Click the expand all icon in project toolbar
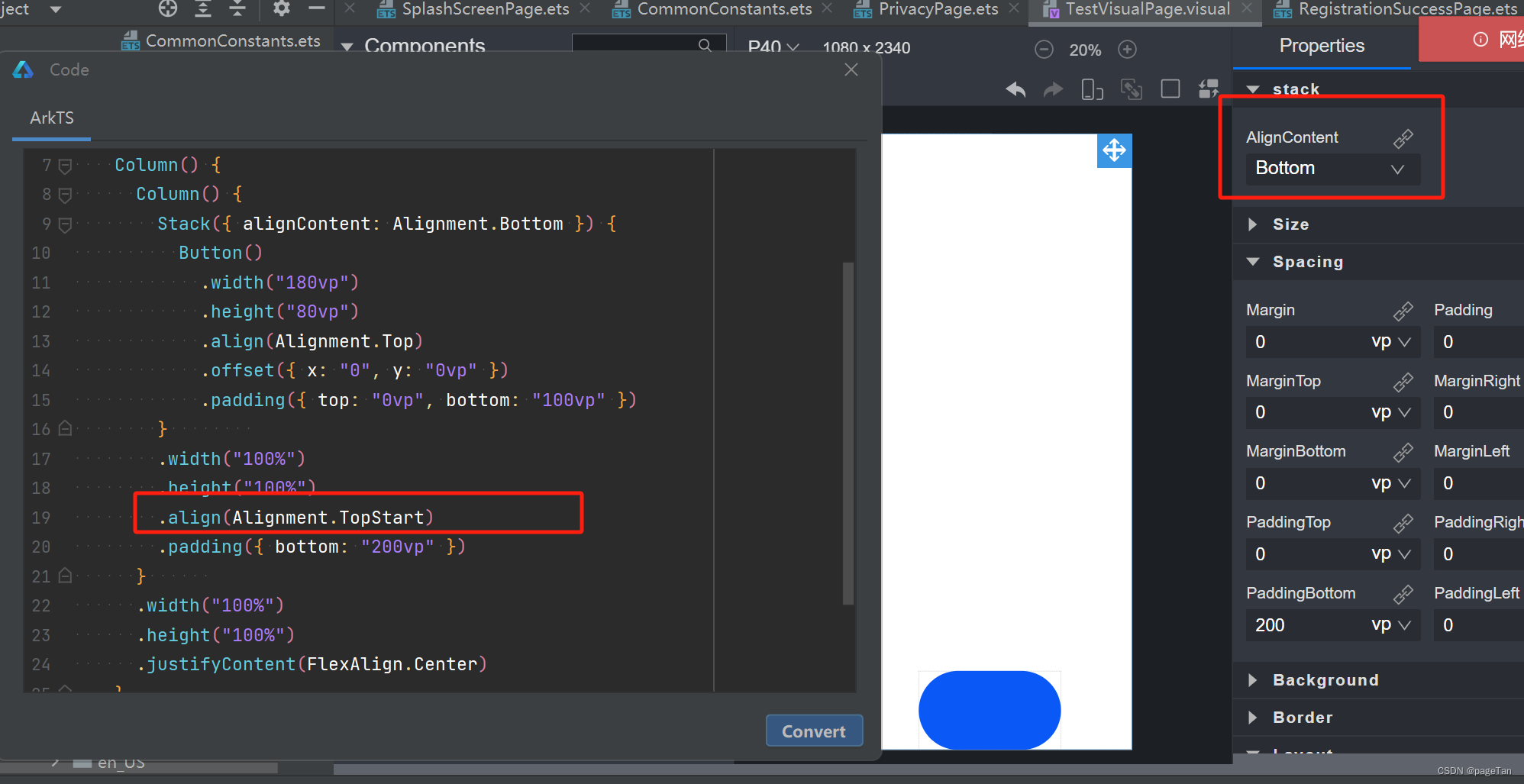This screenshot has height=784, width=1524. [203, 8]
